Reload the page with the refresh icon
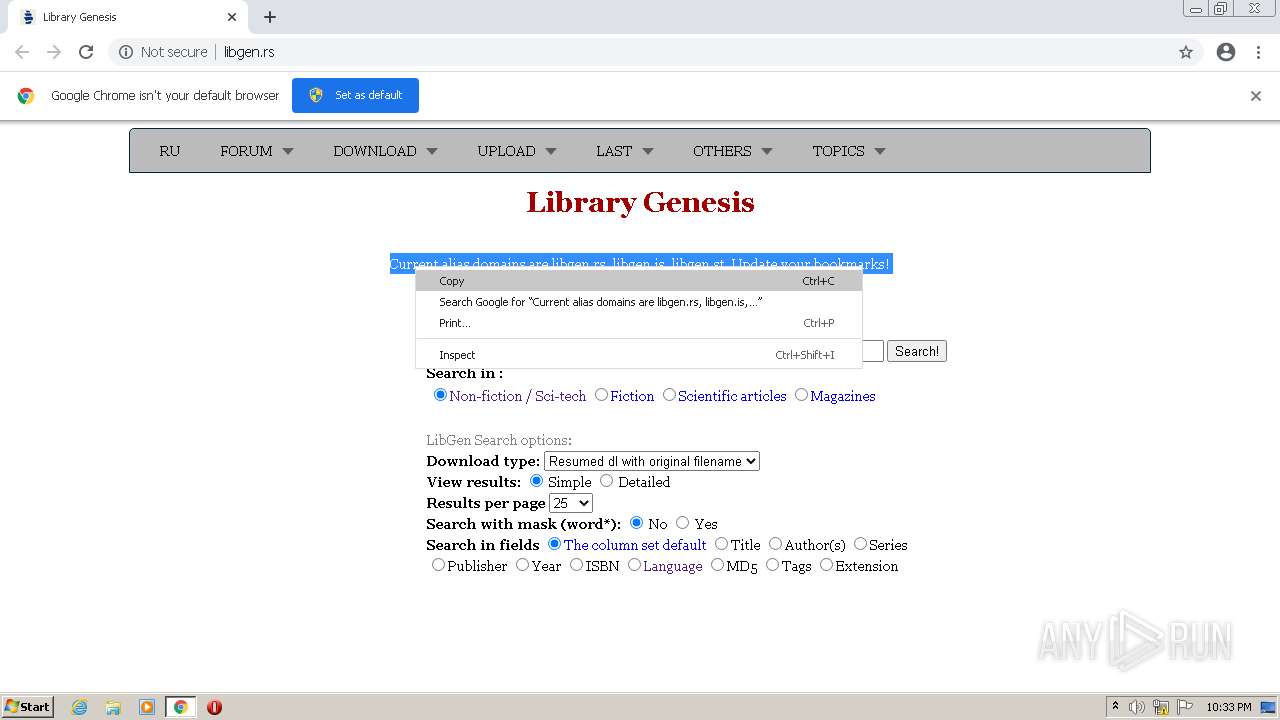 coord(86,52)
